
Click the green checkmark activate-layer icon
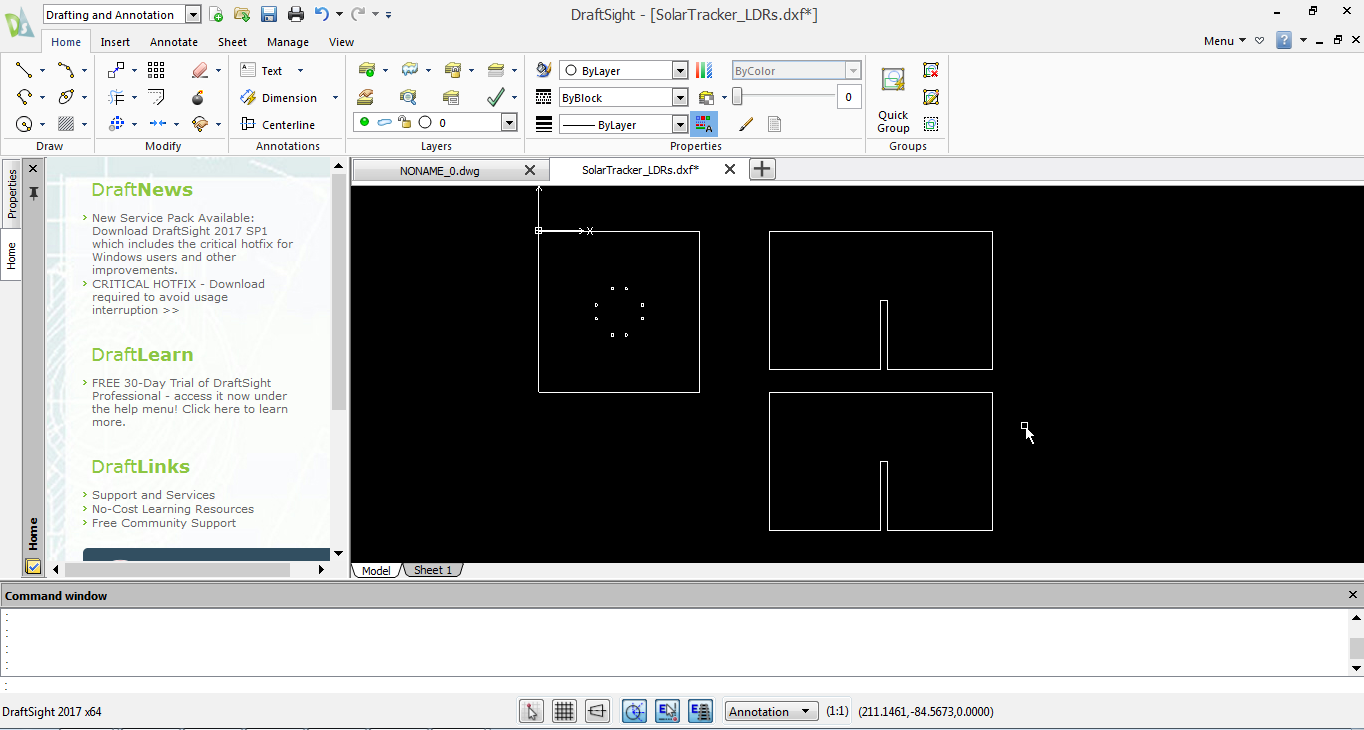tap(495, 97)
